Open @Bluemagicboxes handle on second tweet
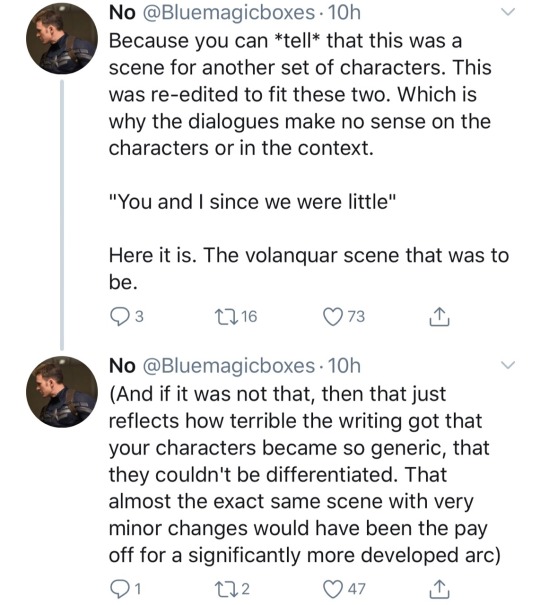The image size is (540, 605). click(x=229, y=365)
